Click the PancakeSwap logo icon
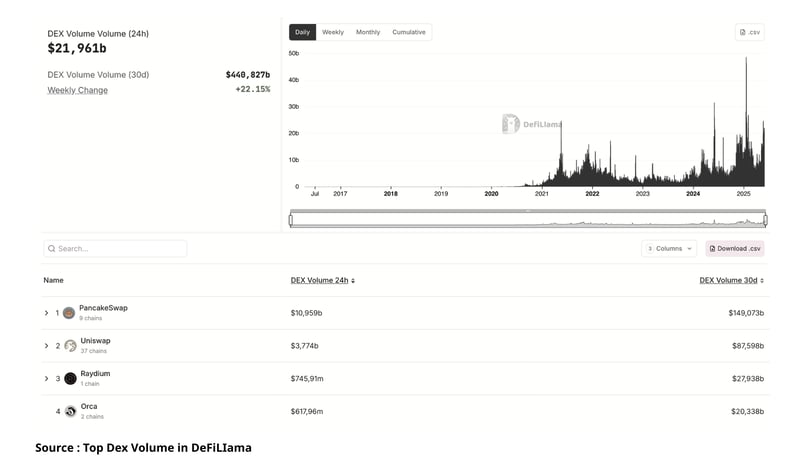Viewport: 812px width, 462px height. [x=69, y=313]
